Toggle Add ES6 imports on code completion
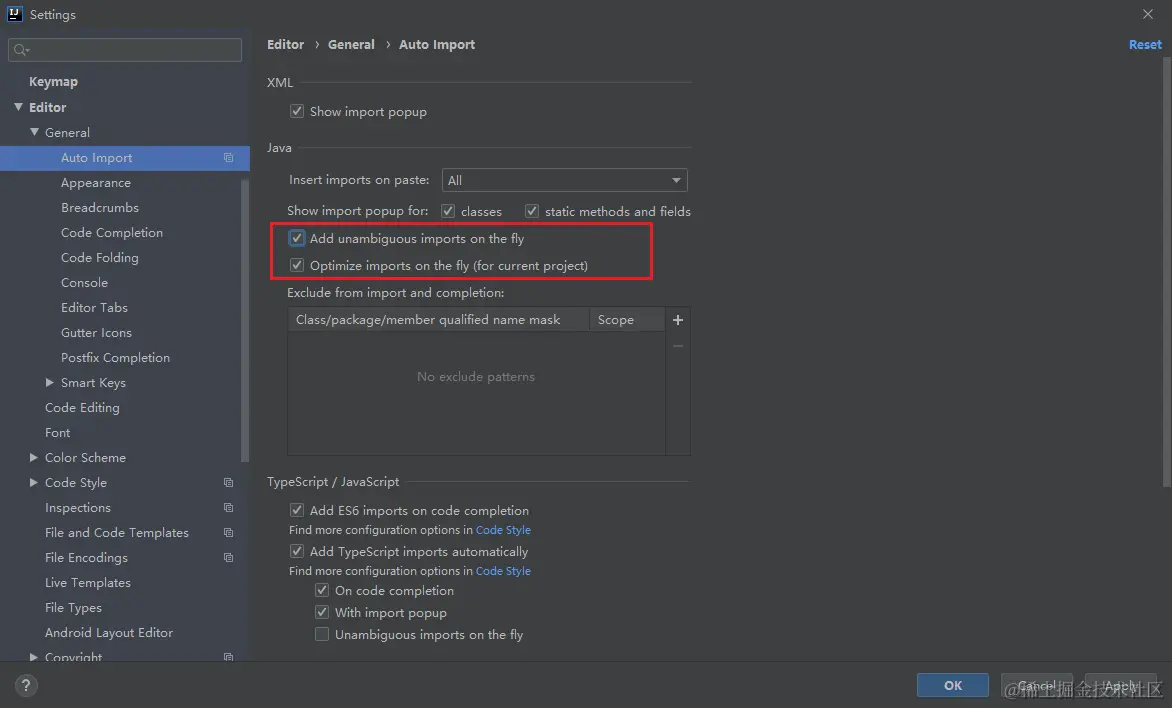 (x=297, y=510)
